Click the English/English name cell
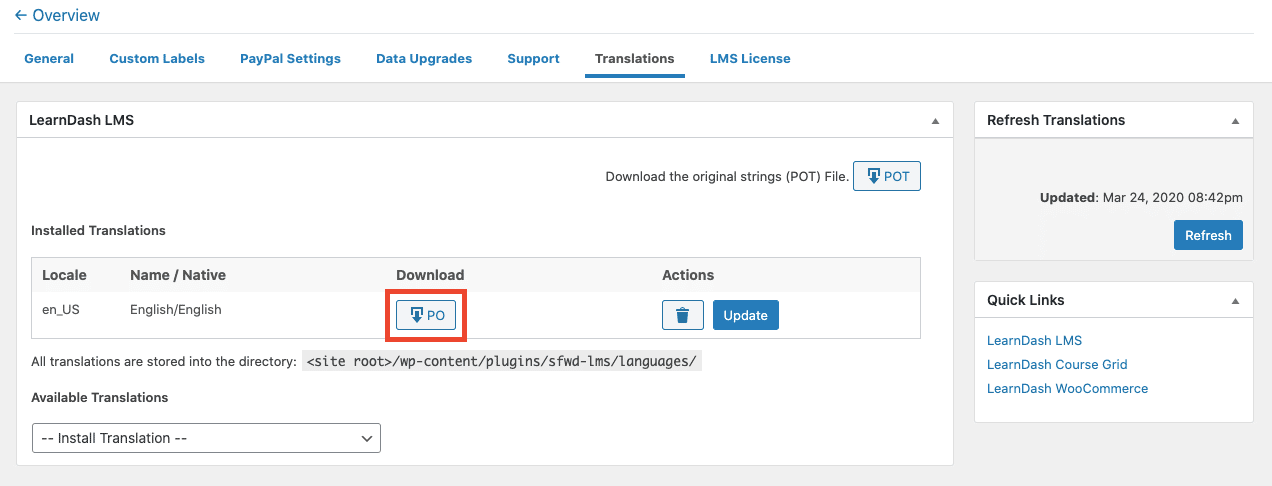1272x486 pixels. coord(176,309)
